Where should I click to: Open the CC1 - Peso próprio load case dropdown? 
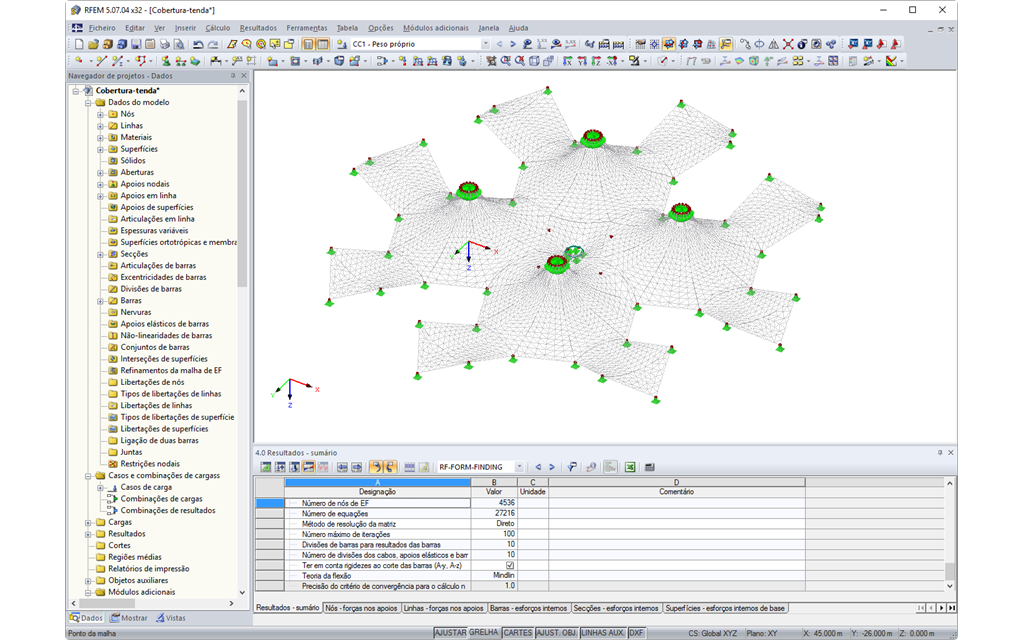(485, 44)
